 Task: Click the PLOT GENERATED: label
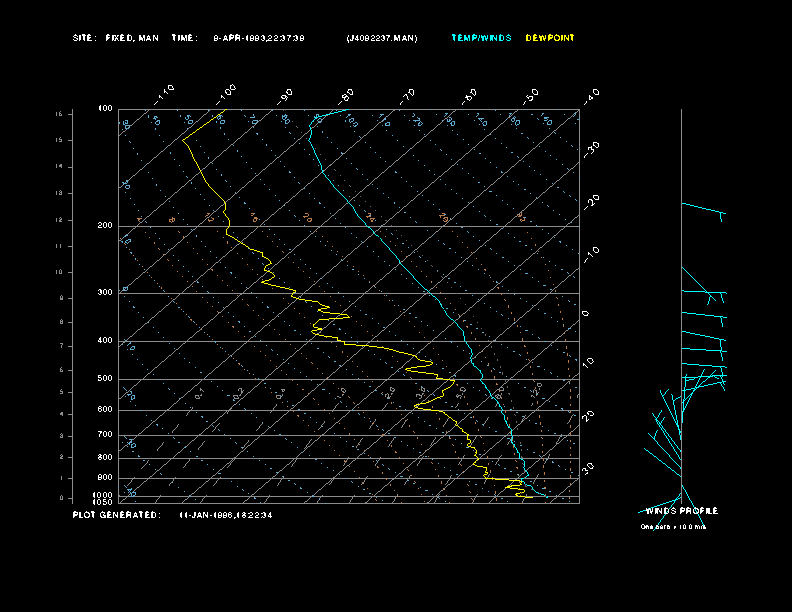click(117, 515)
